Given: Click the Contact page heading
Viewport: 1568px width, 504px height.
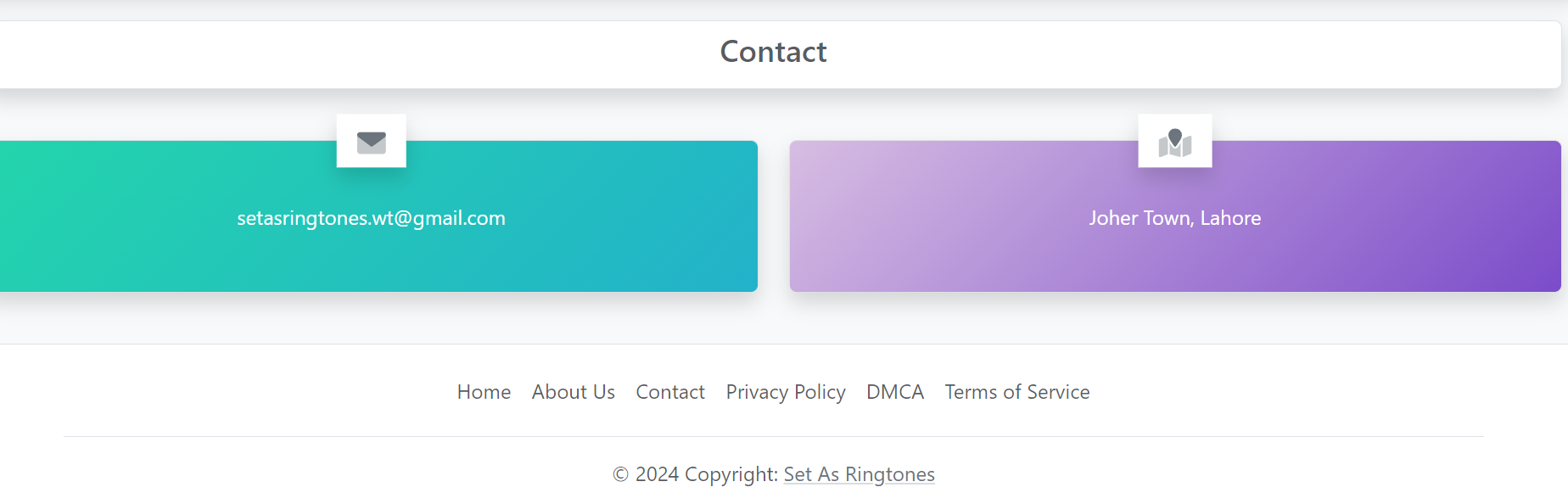Looking at the screenshot, I should [773, 52].
